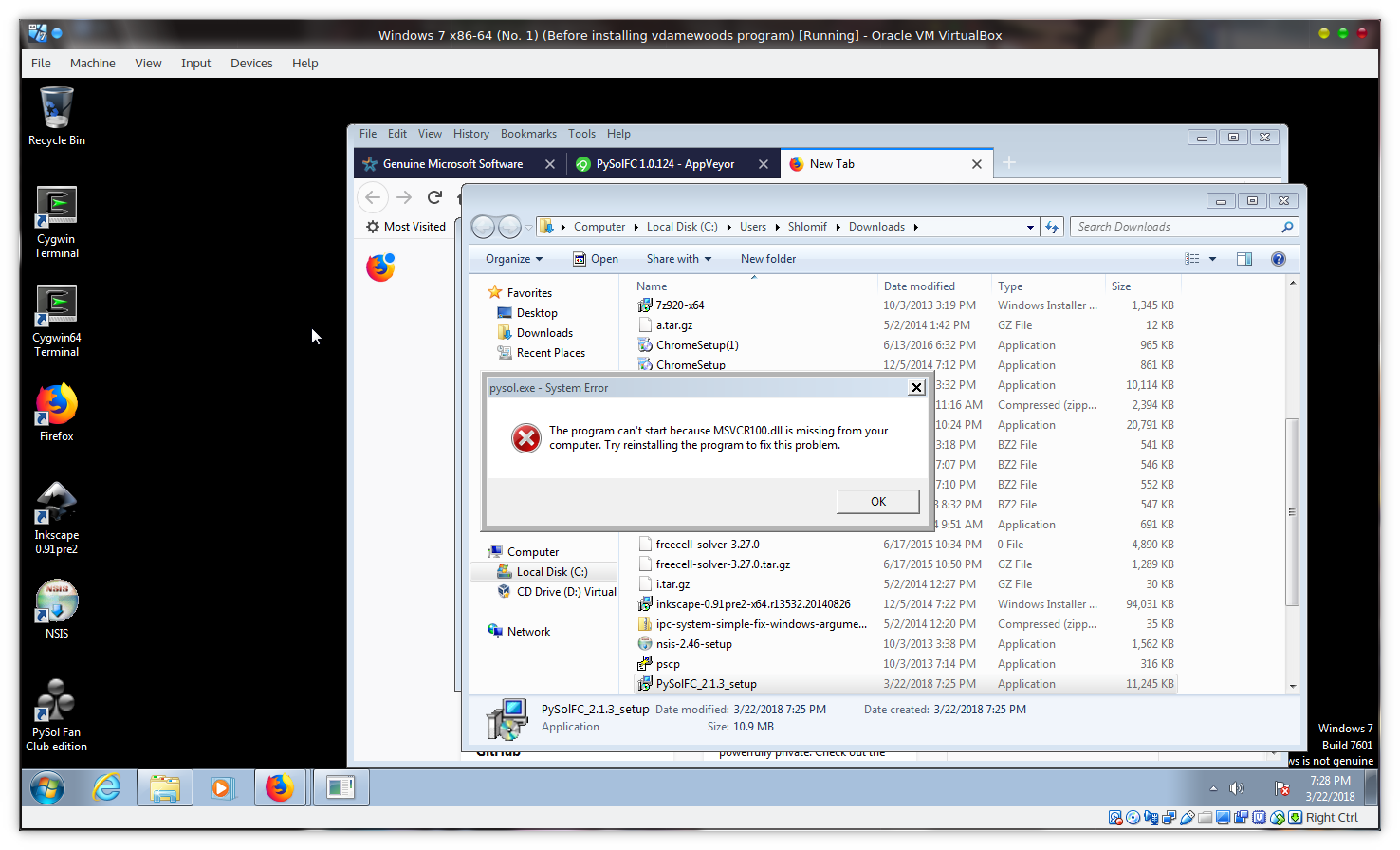
Task: Click the Action Center flag tray icon
Action: (x=1282, y=788)
